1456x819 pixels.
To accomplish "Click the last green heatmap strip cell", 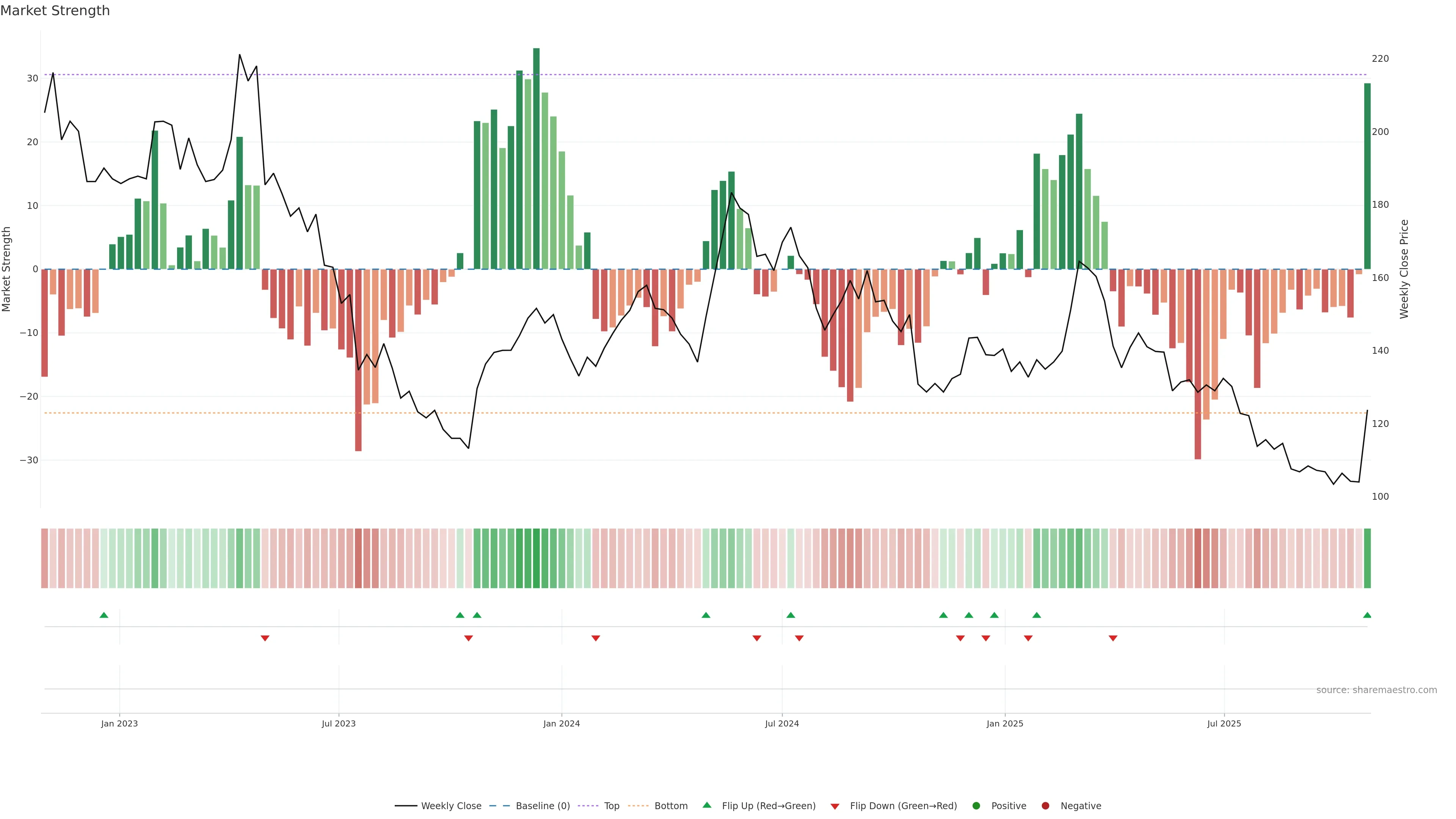I will pos(1367,559).
